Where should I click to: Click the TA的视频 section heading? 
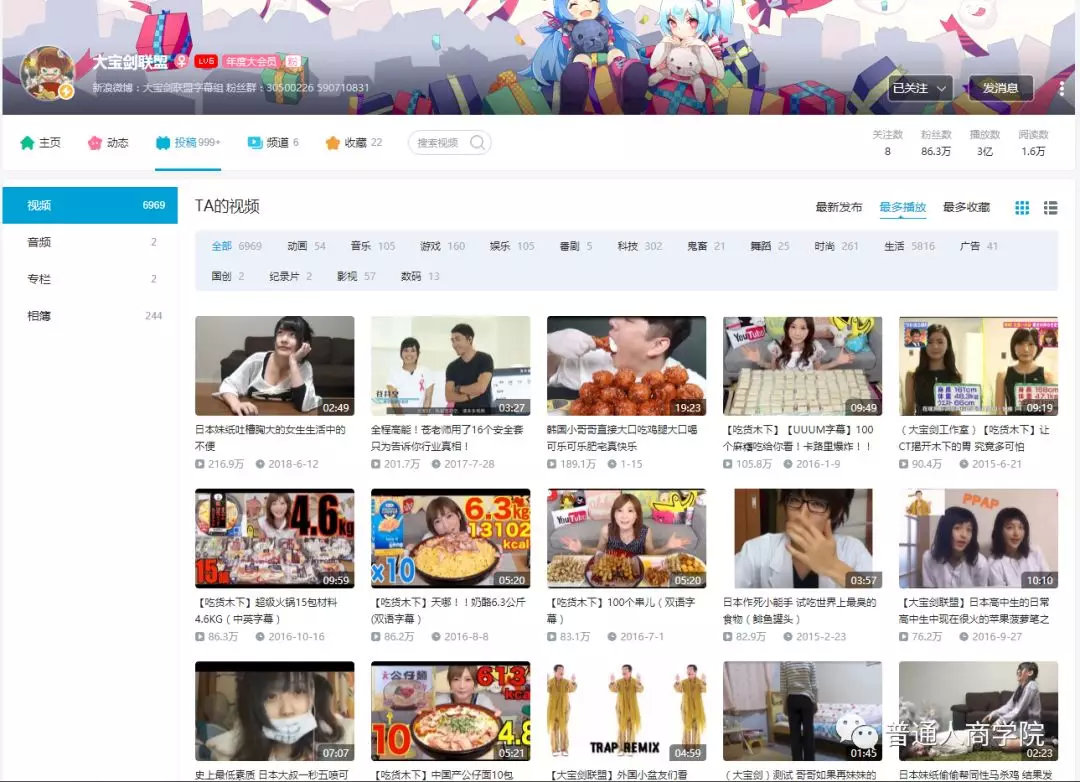[x=227, y=207]
